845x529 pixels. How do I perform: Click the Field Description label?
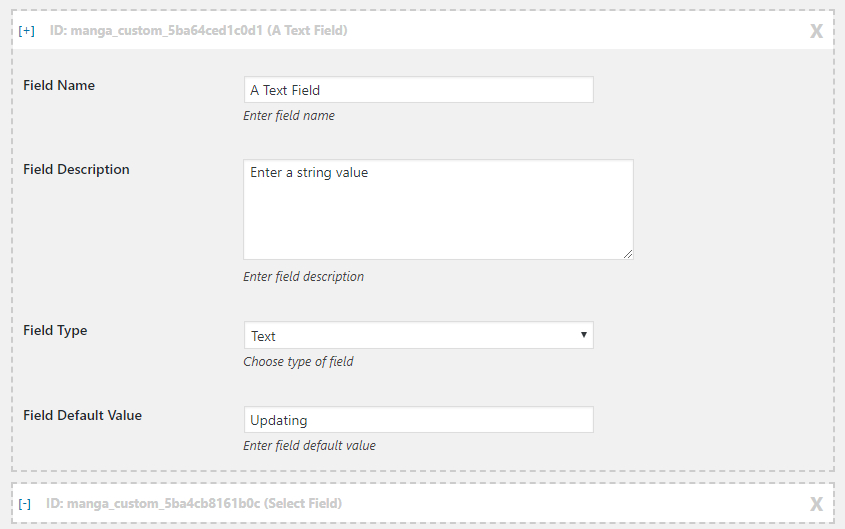(76, 170)
